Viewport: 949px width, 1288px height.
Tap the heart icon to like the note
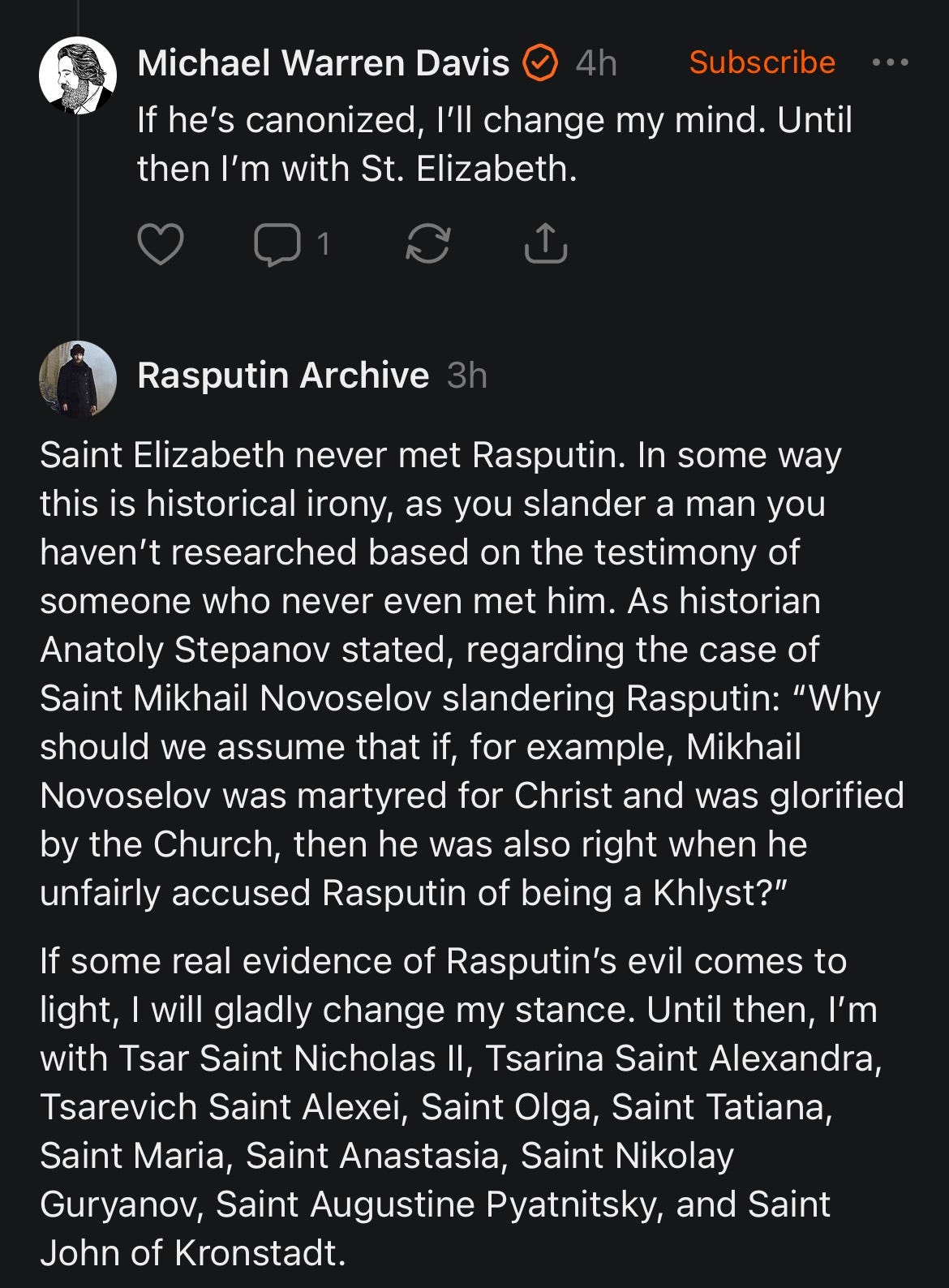click(x=161, y=243)
